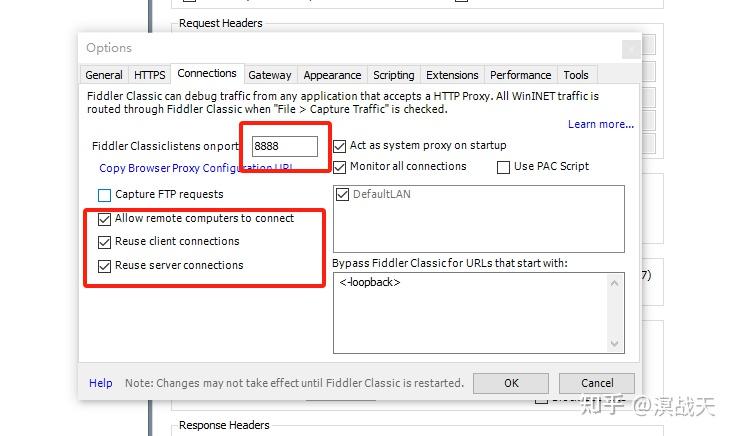
Task: Open the Help link
Action: [x=101, y=383]
